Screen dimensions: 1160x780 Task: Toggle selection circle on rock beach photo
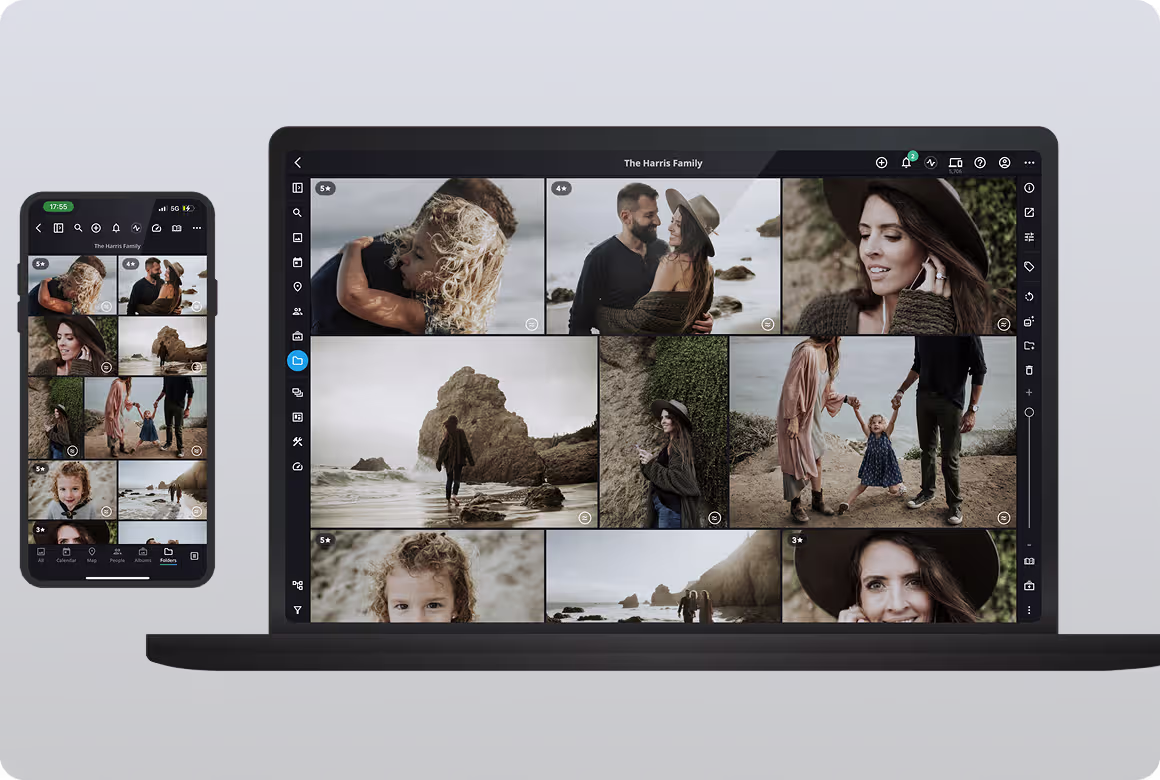(584, 518)
